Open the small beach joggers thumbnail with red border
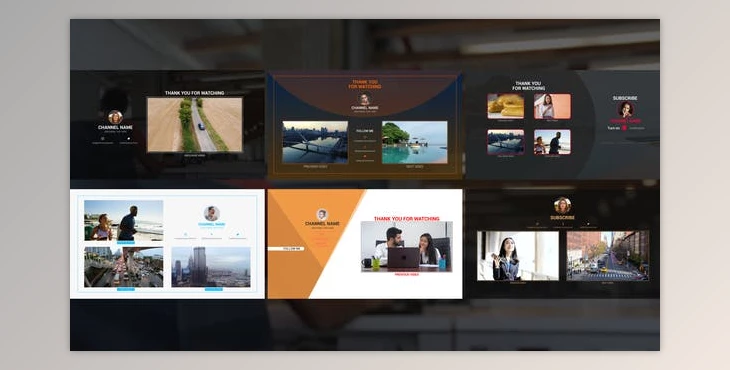The width and height of the screenshot is (730, 370). point(552,142)
